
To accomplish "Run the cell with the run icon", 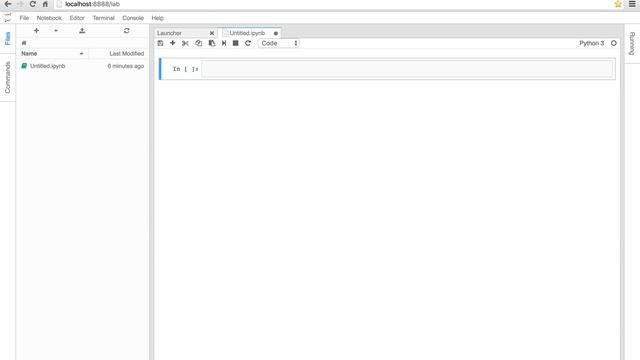I will (224, 43).
